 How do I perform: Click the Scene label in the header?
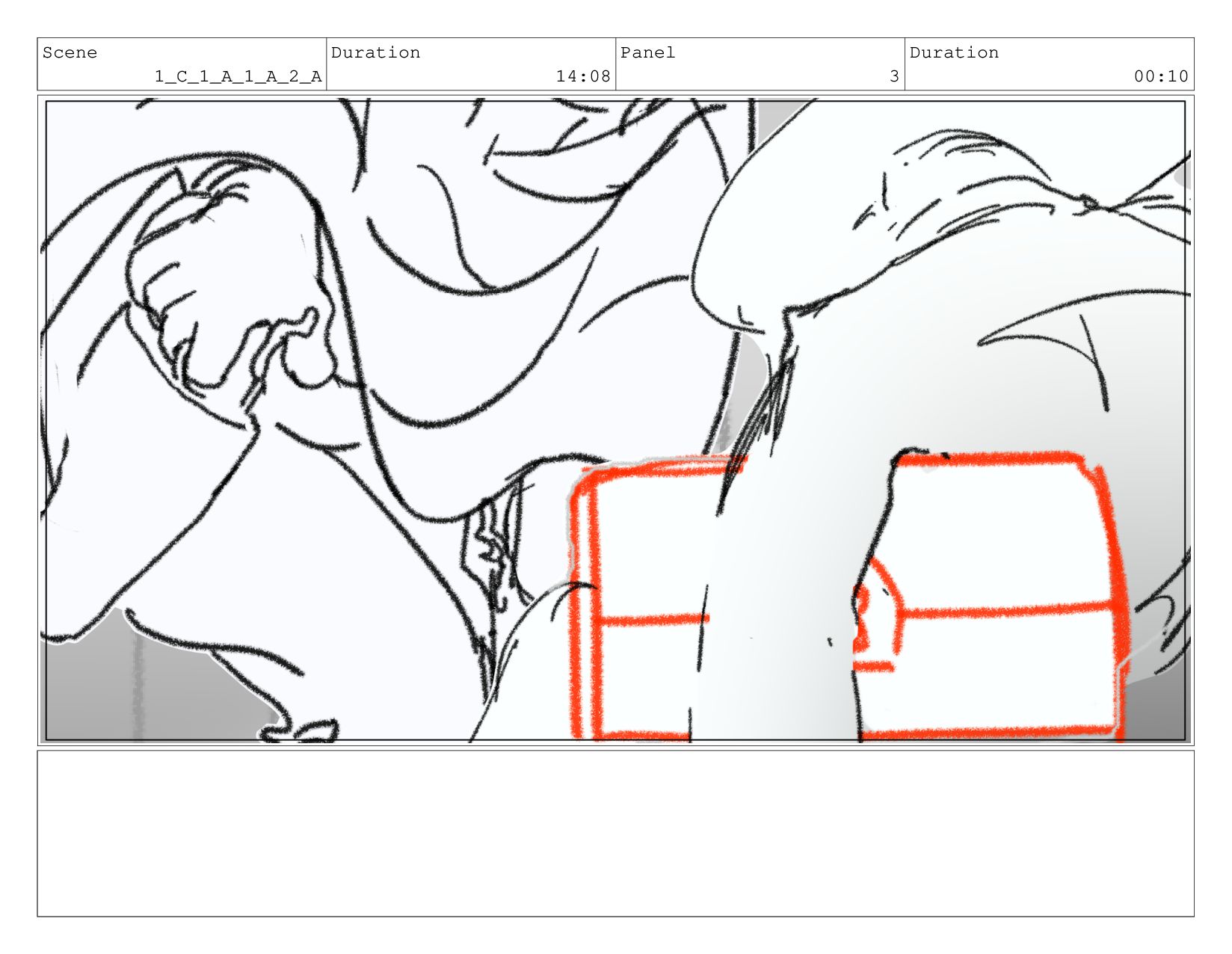pyautogui.click(x=70, y=52)
